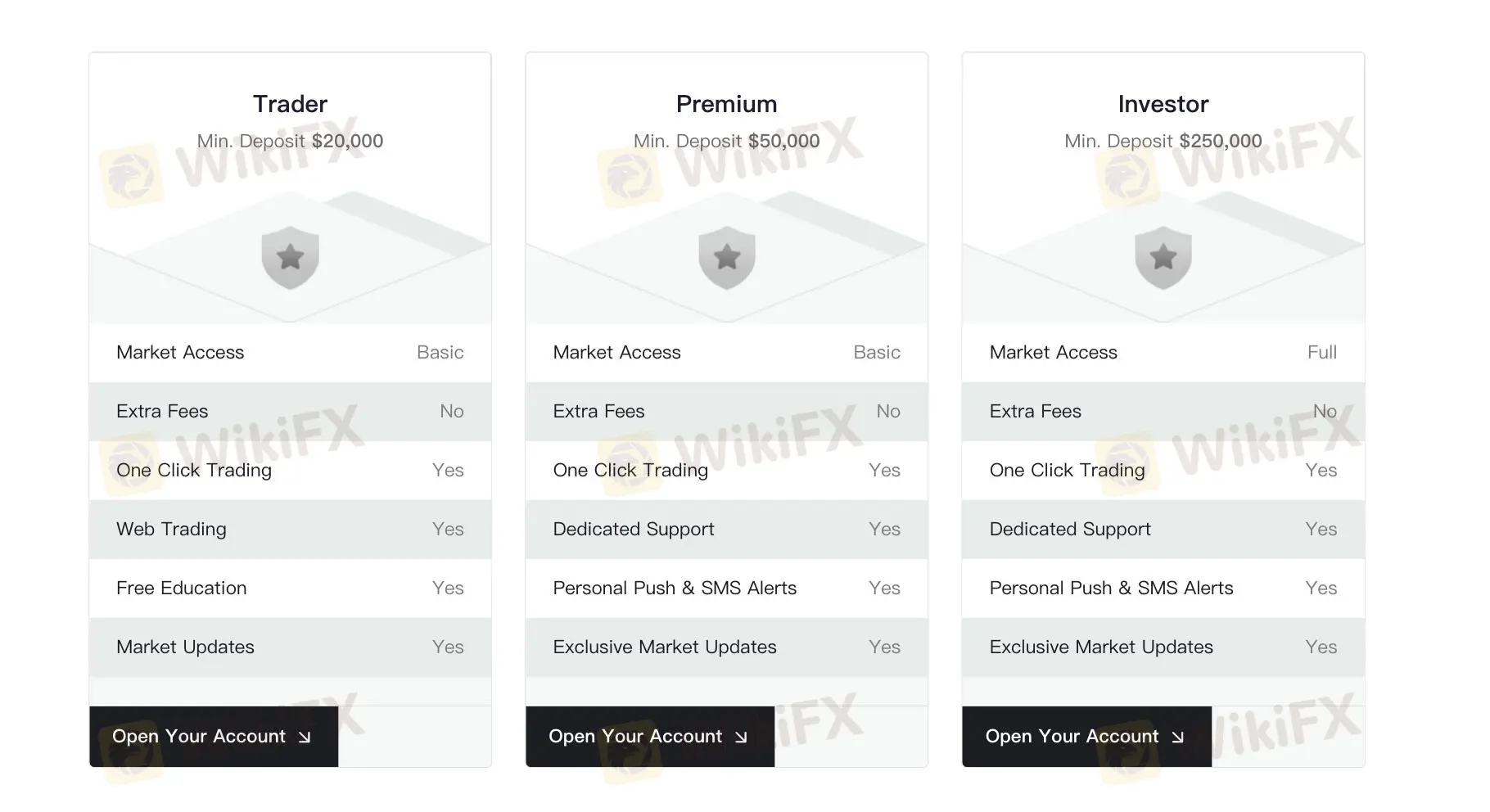1490x812 pixels.
Task: Click the Web Trading row in Trader
Action: pos(290,530)
